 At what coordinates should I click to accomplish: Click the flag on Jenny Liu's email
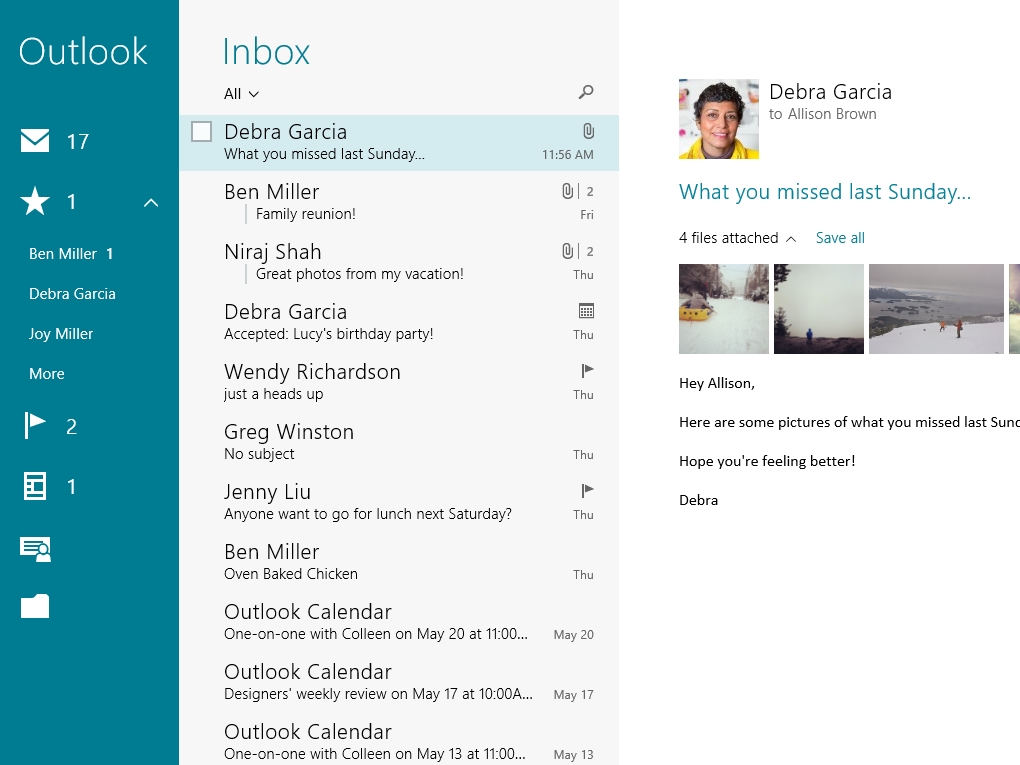coord(587,490)
